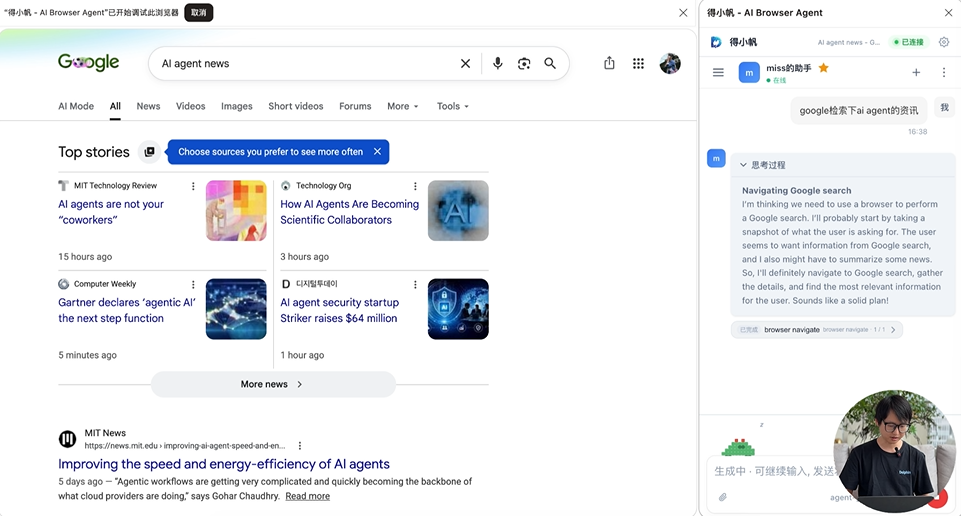Click the Computer Weekly network thumbnail
This screenshot has height=516, width=961.
click(x=236, y=309)
